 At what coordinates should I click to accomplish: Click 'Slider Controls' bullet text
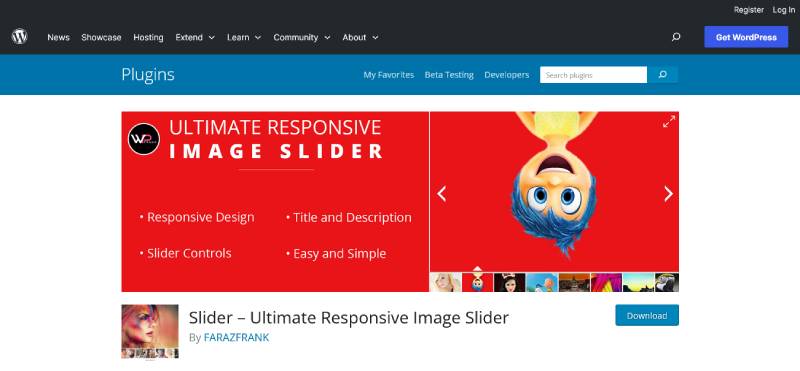coord(189,253)
